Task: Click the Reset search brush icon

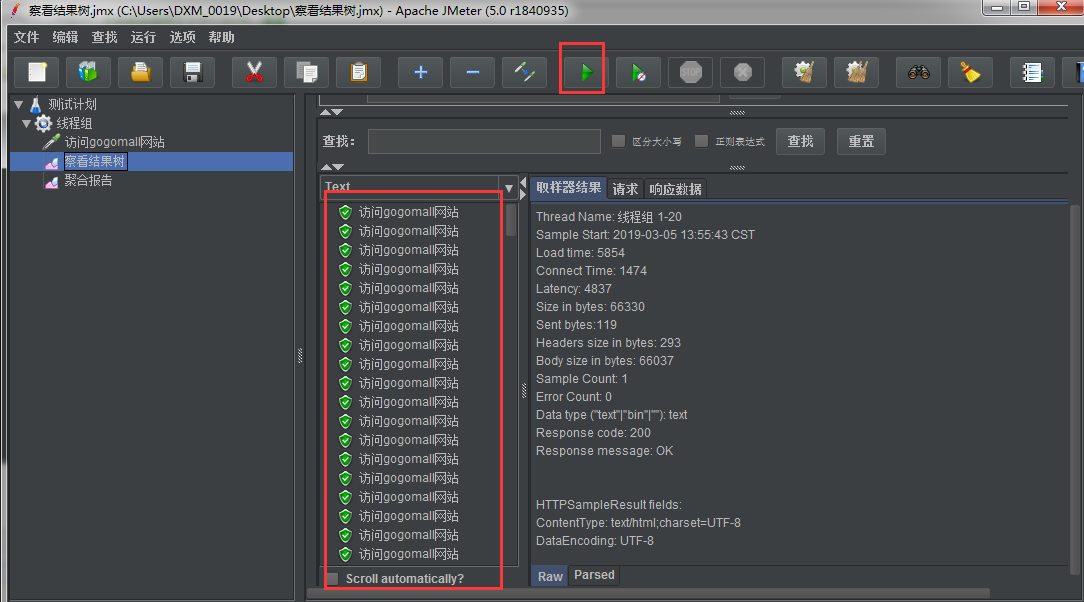Action: (x=970, y=72)
